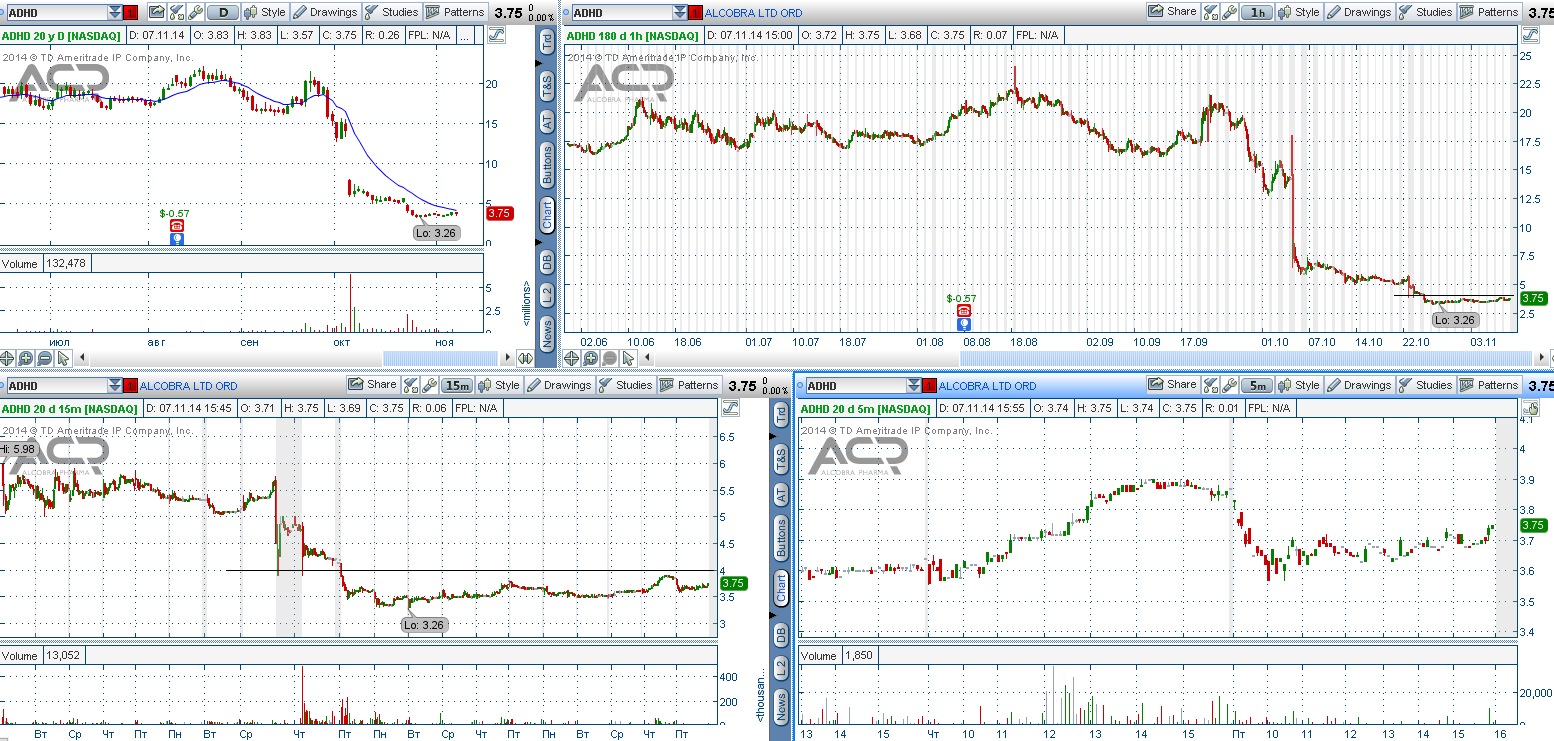The height and width of the screenshot is (741, 1554).
Task: Zoom out on the daily chart
Action: tap(45, 358)
